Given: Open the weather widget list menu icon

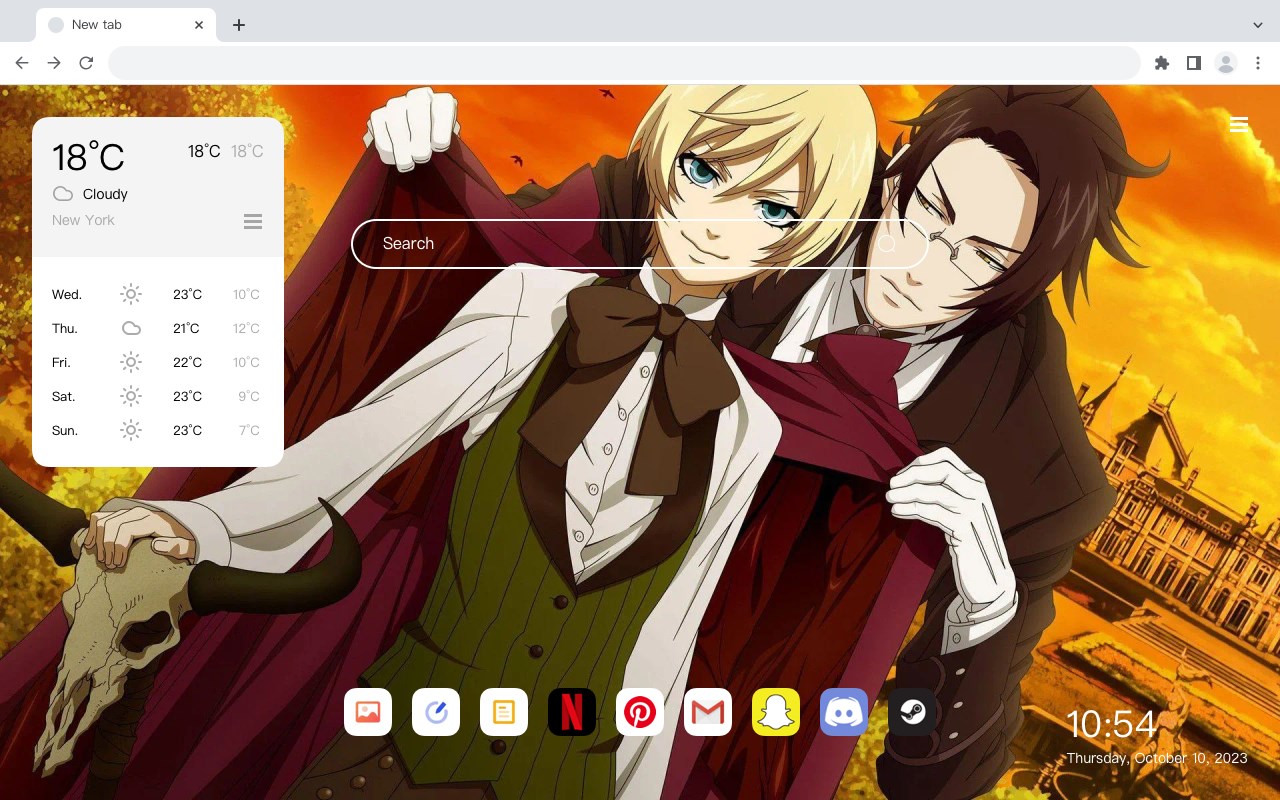Looking at the screenshot, I should pos(253,221).
